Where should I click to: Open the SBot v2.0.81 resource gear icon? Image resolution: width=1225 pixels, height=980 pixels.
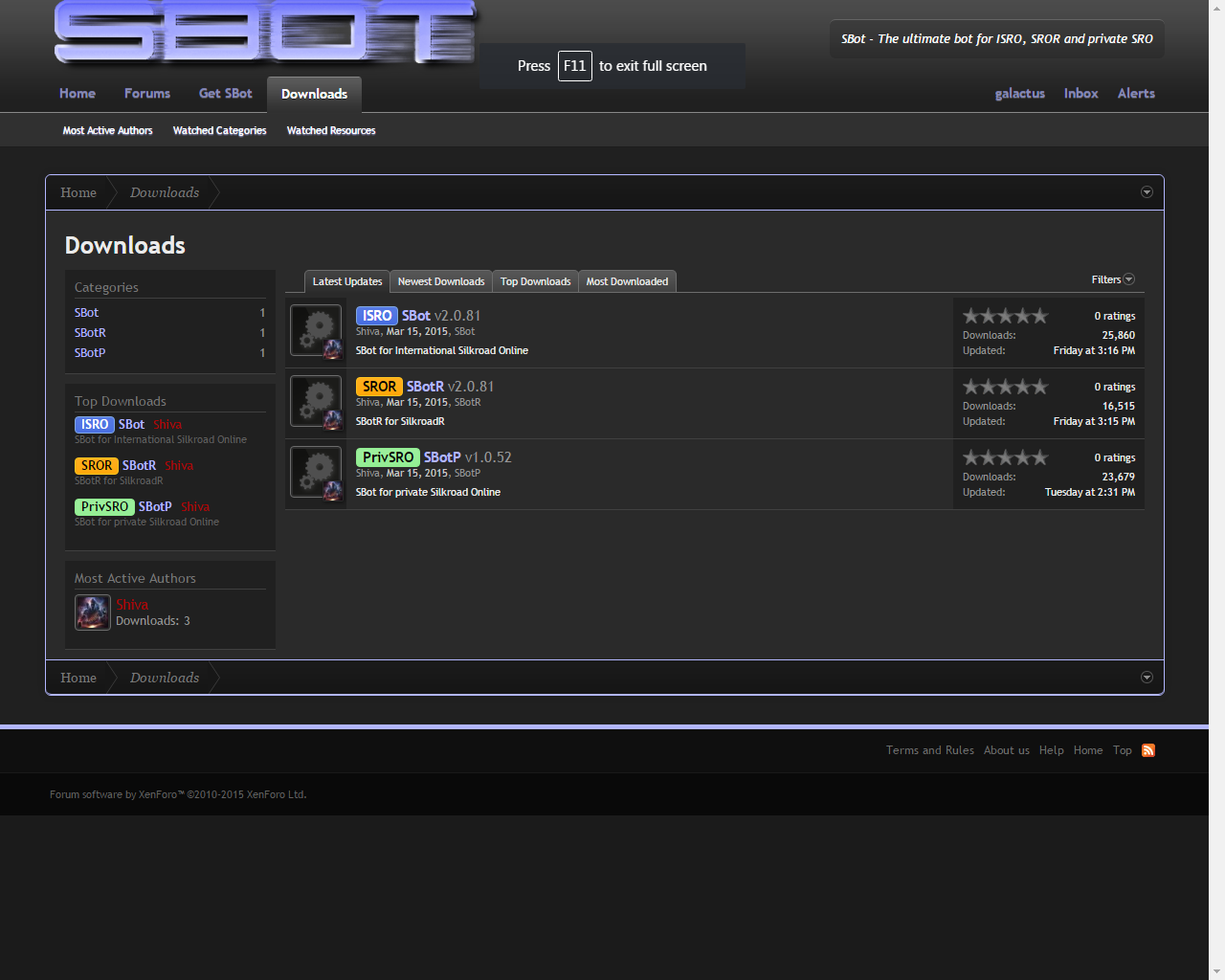[x=316, y=331]
